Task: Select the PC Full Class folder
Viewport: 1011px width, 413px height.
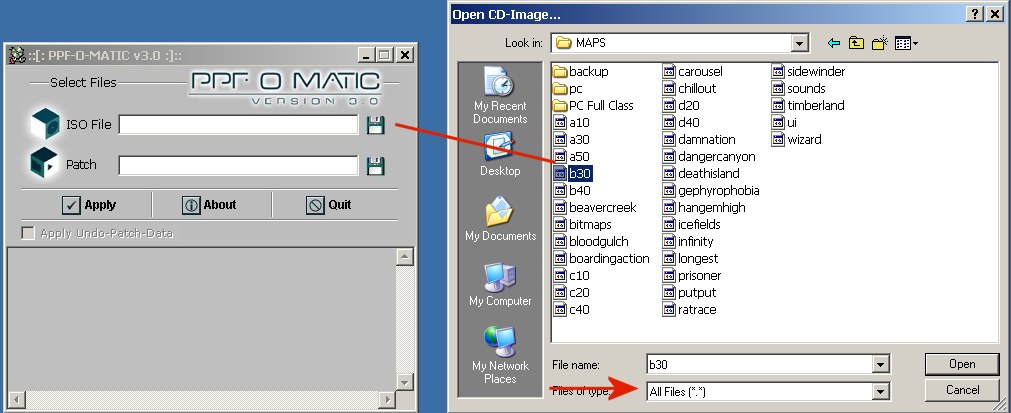Action: click(593, 106)
